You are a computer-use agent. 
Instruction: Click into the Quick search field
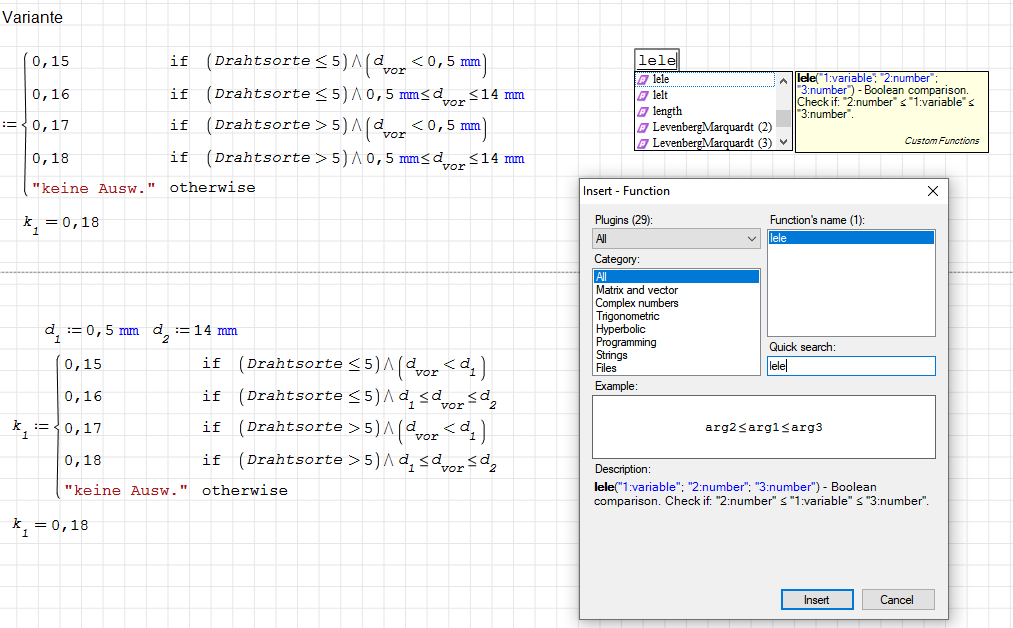click(x=851, y=366)
